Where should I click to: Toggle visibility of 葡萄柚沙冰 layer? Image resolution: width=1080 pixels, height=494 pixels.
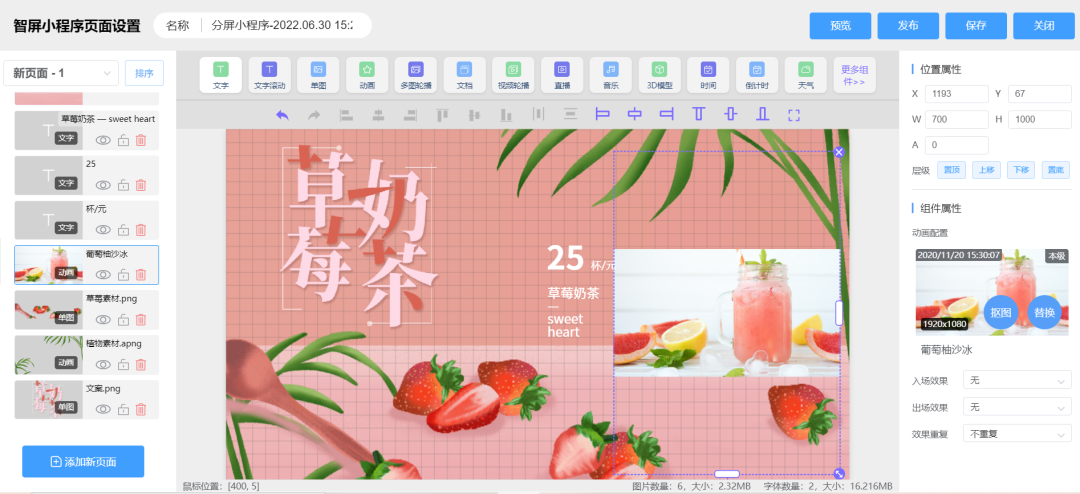tap(103, 274)
